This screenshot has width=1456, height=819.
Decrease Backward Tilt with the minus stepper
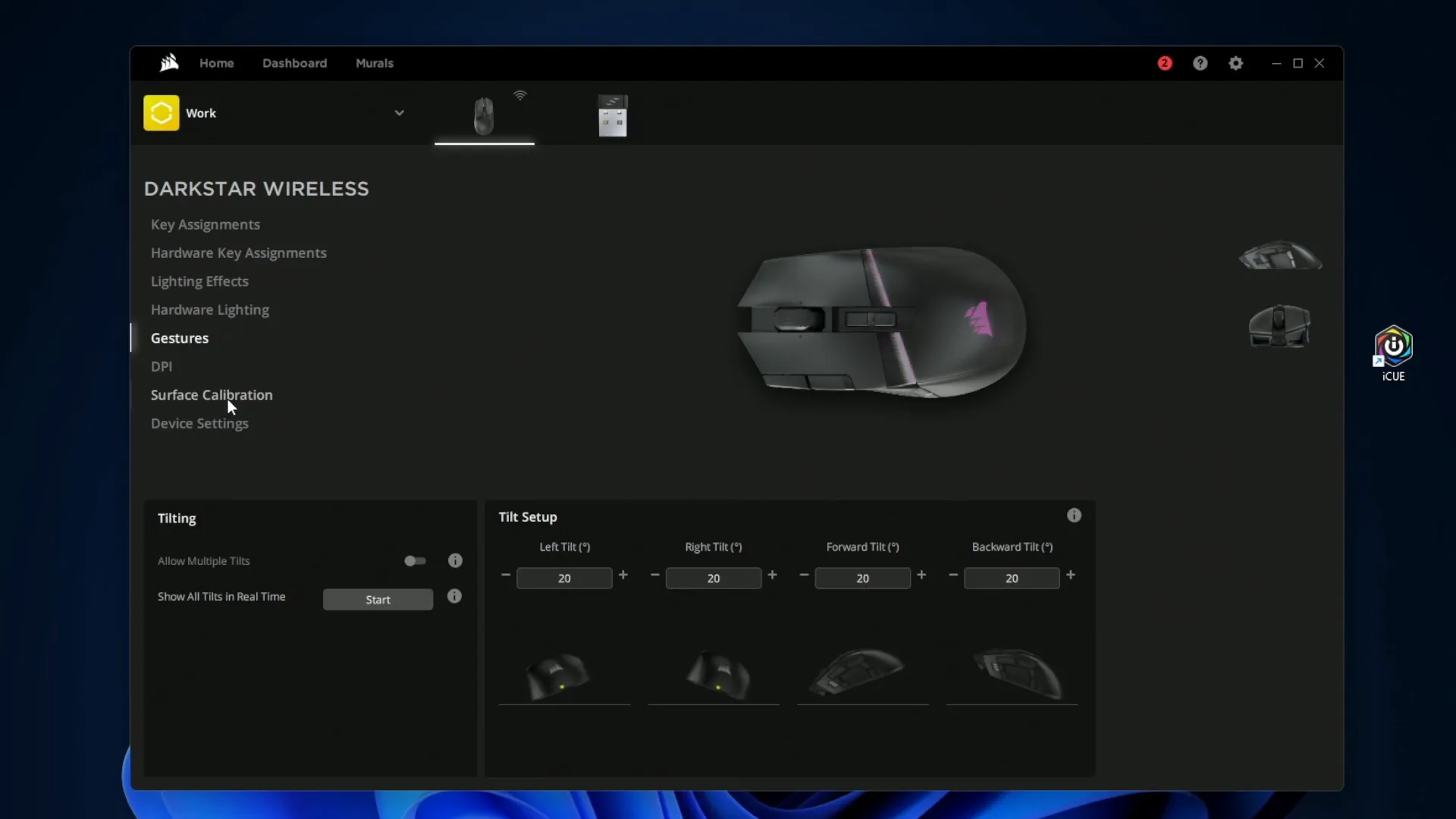coord(953,576)
